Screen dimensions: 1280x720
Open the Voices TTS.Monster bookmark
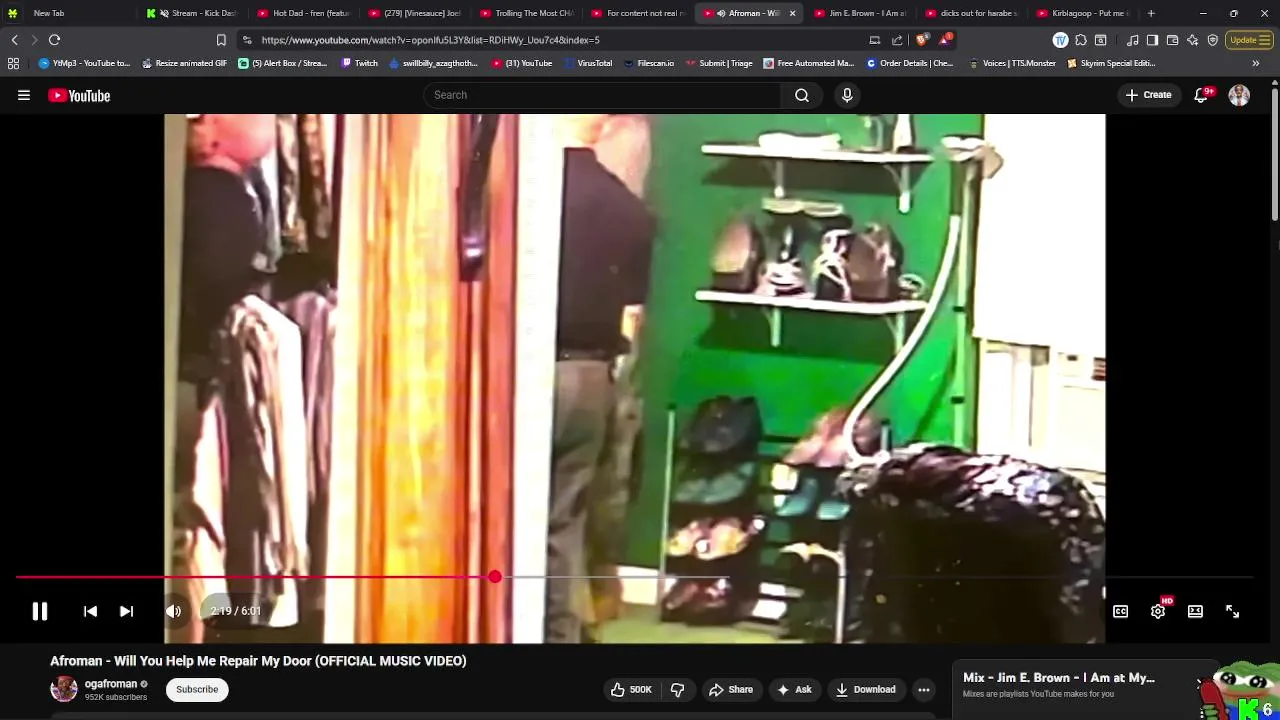1012,63
